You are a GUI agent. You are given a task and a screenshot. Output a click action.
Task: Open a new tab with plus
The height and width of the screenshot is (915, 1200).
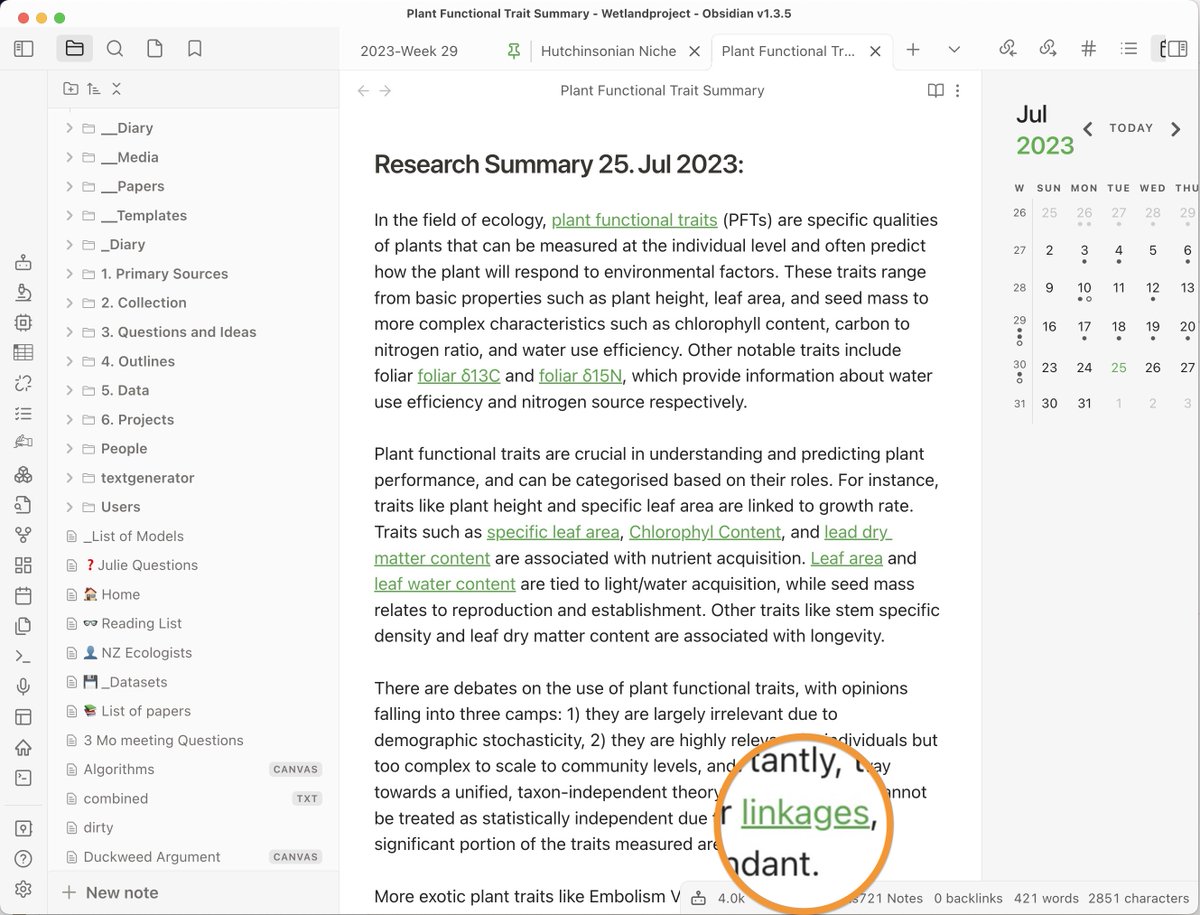(913, 50)
